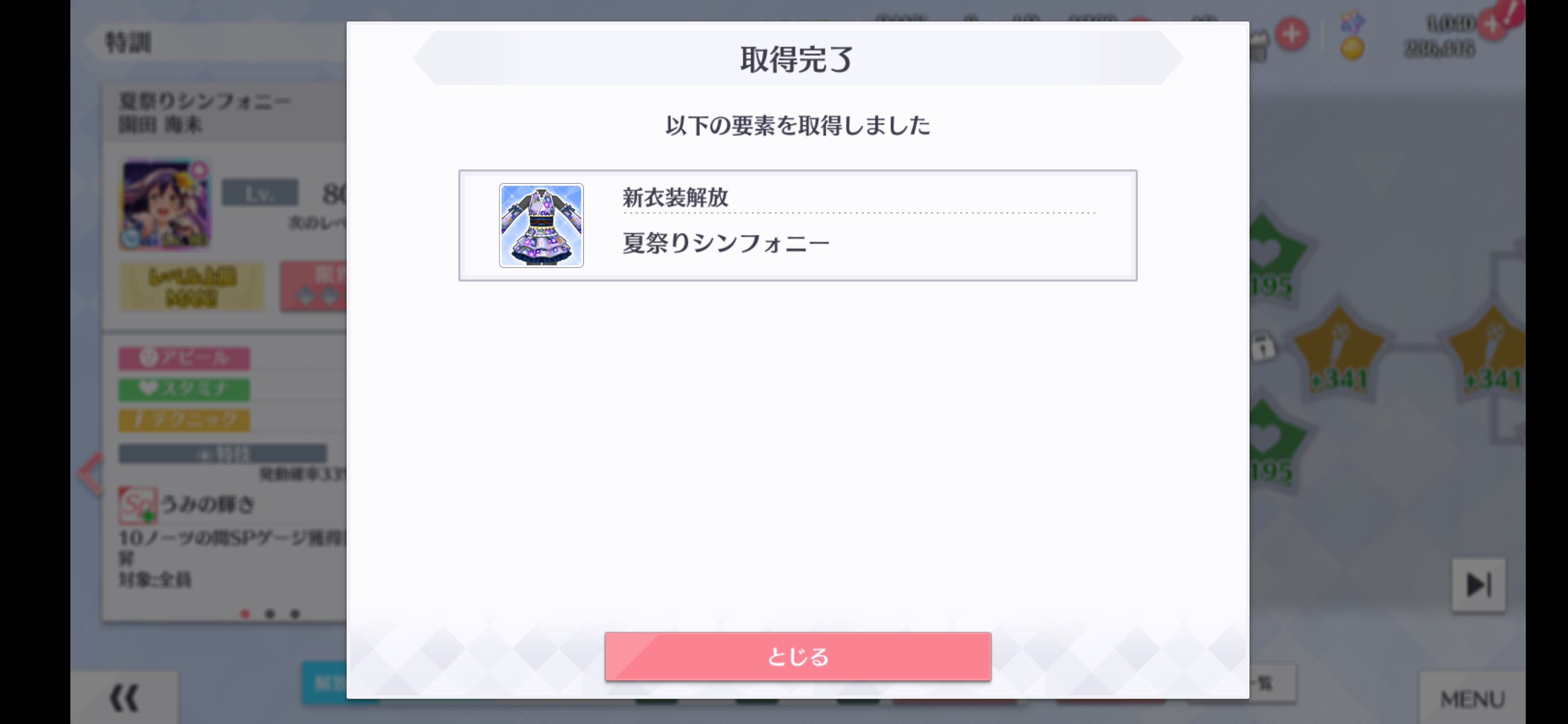Open the 特訓 header tab
This screenshot has height=724, width=1568.
click(x=129, y=43)
